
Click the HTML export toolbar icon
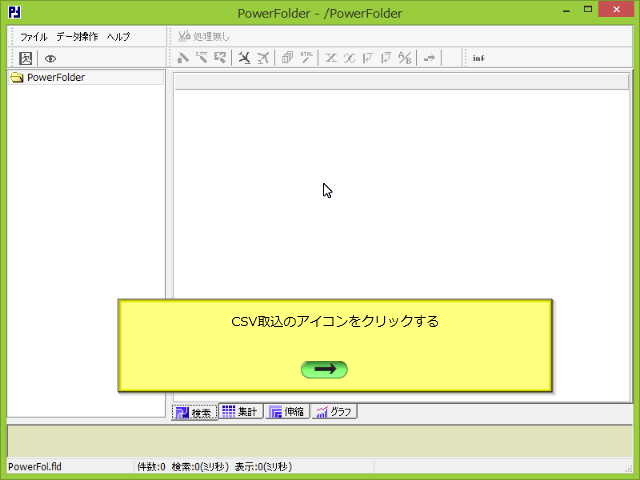point(306,58)
